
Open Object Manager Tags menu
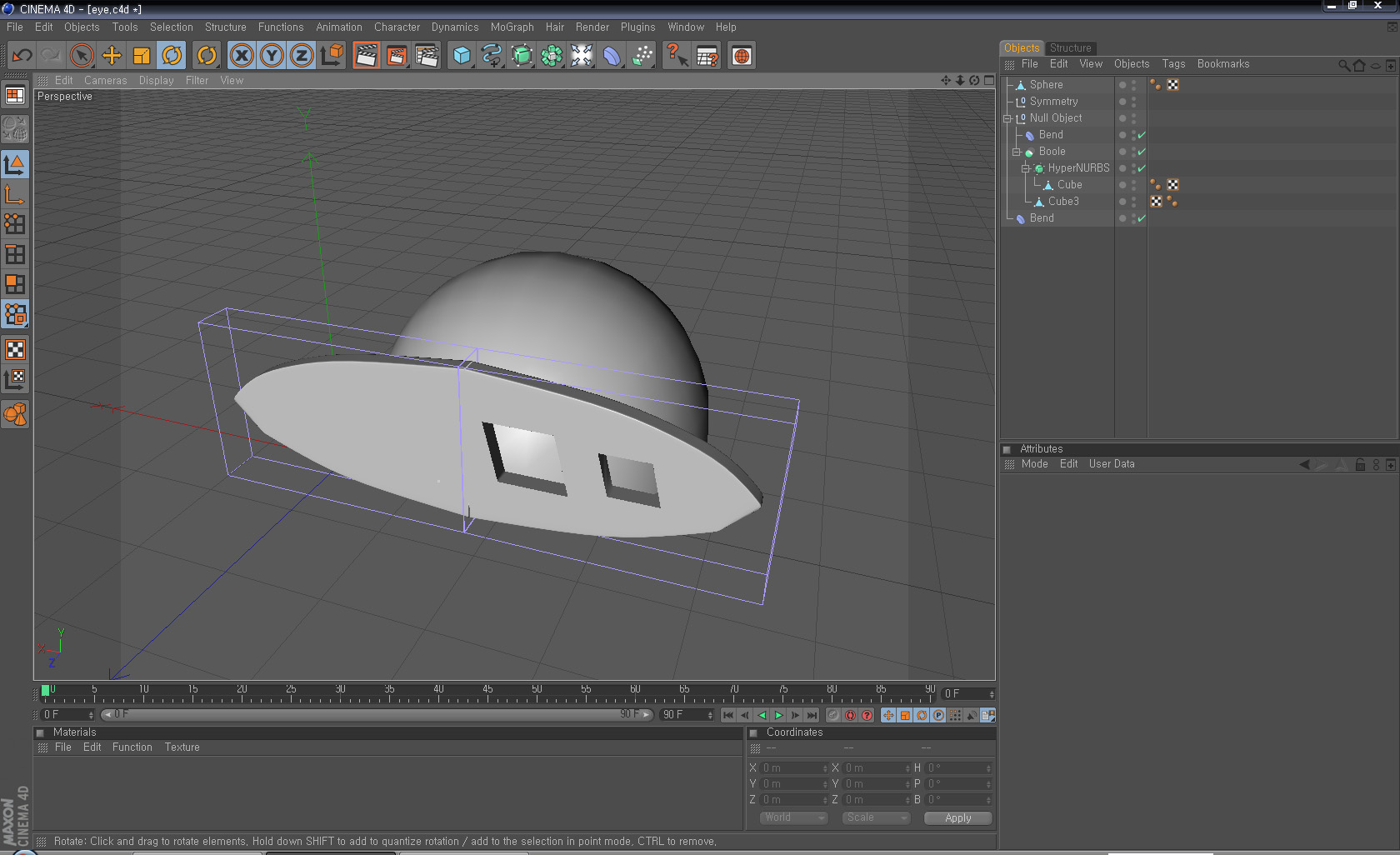(x=1173, y=64)
